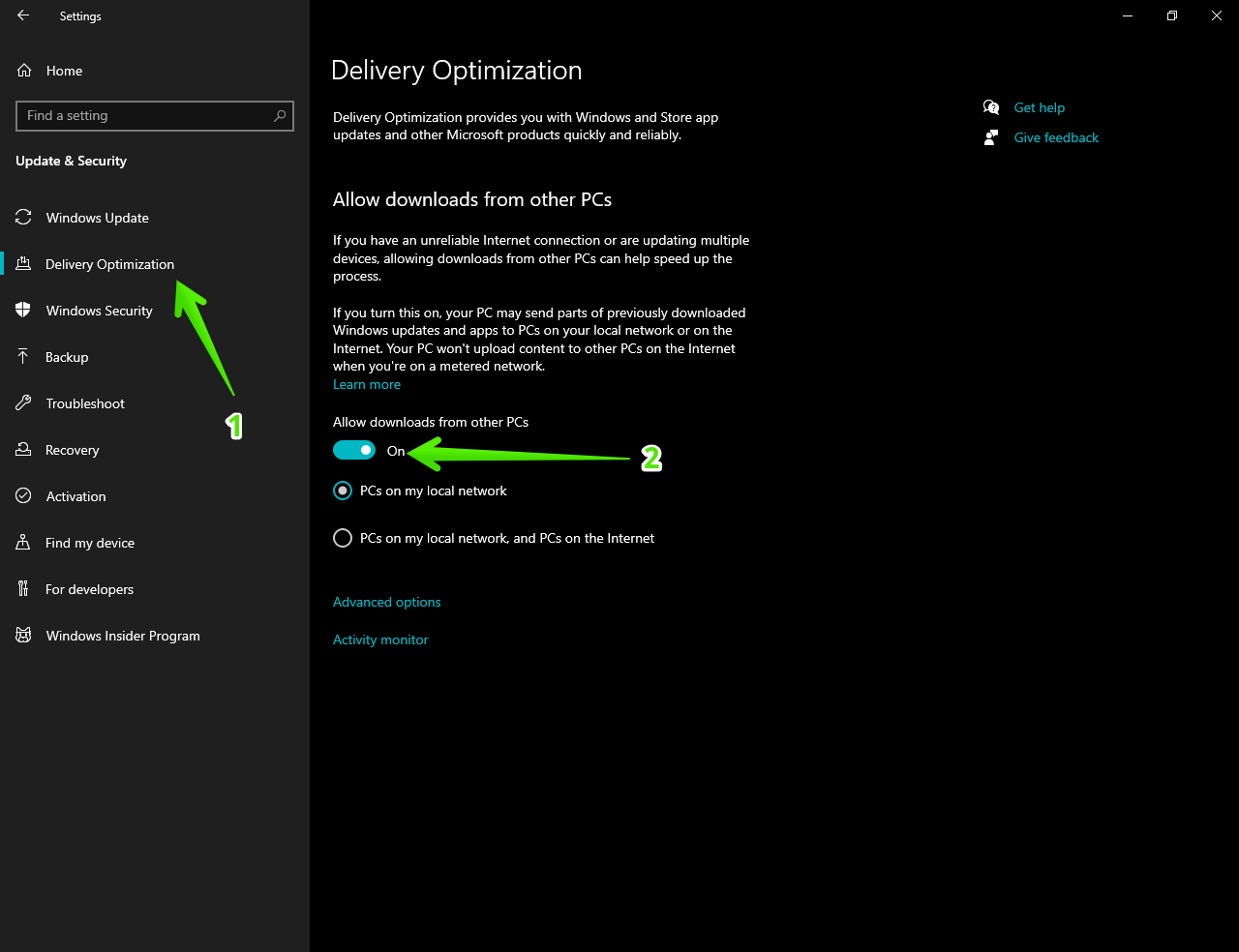The image size is (1239, 952).
Task: Turn off Allow downloads from other PCs toggle
Action: [x=354, y=450]
